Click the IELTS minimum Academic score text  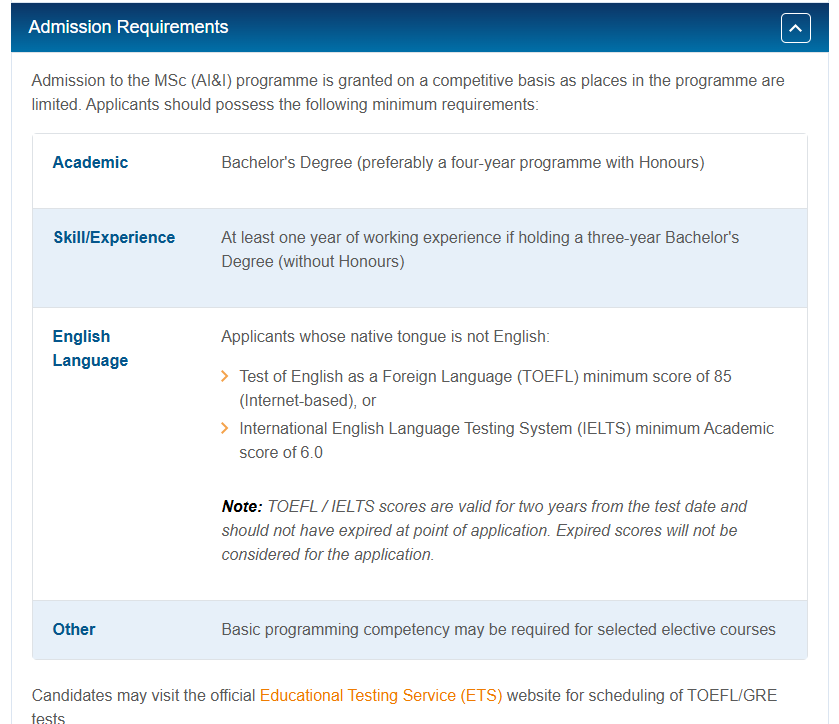[x=506, y=429]
